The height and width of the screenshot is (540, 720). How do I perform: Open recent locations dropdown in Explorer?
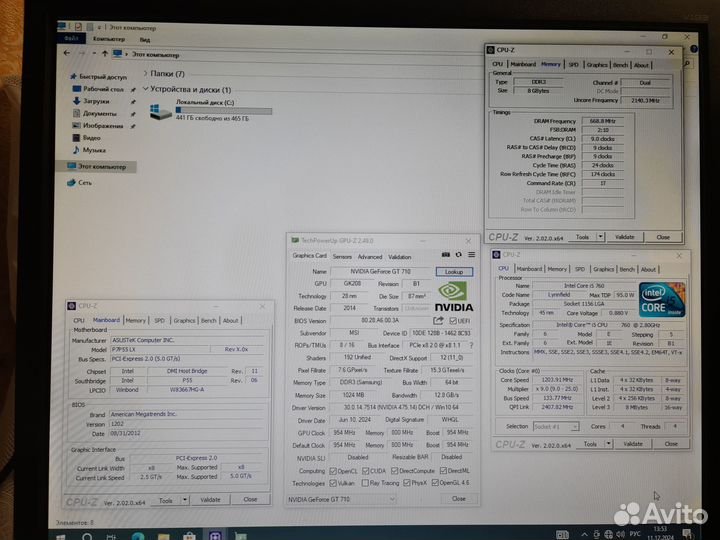point(94,54)
